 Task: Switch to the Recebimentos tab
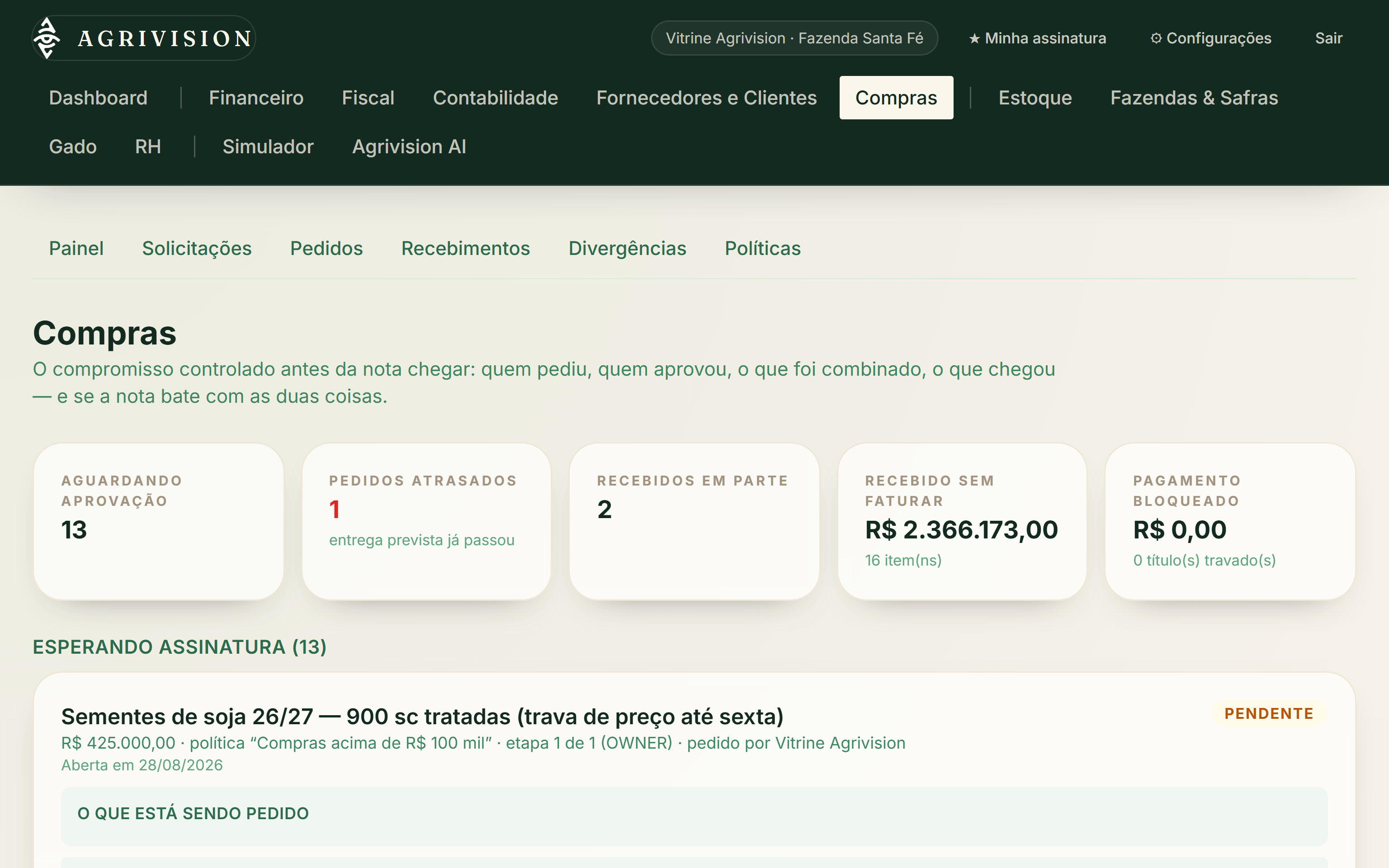pos(466,248)
